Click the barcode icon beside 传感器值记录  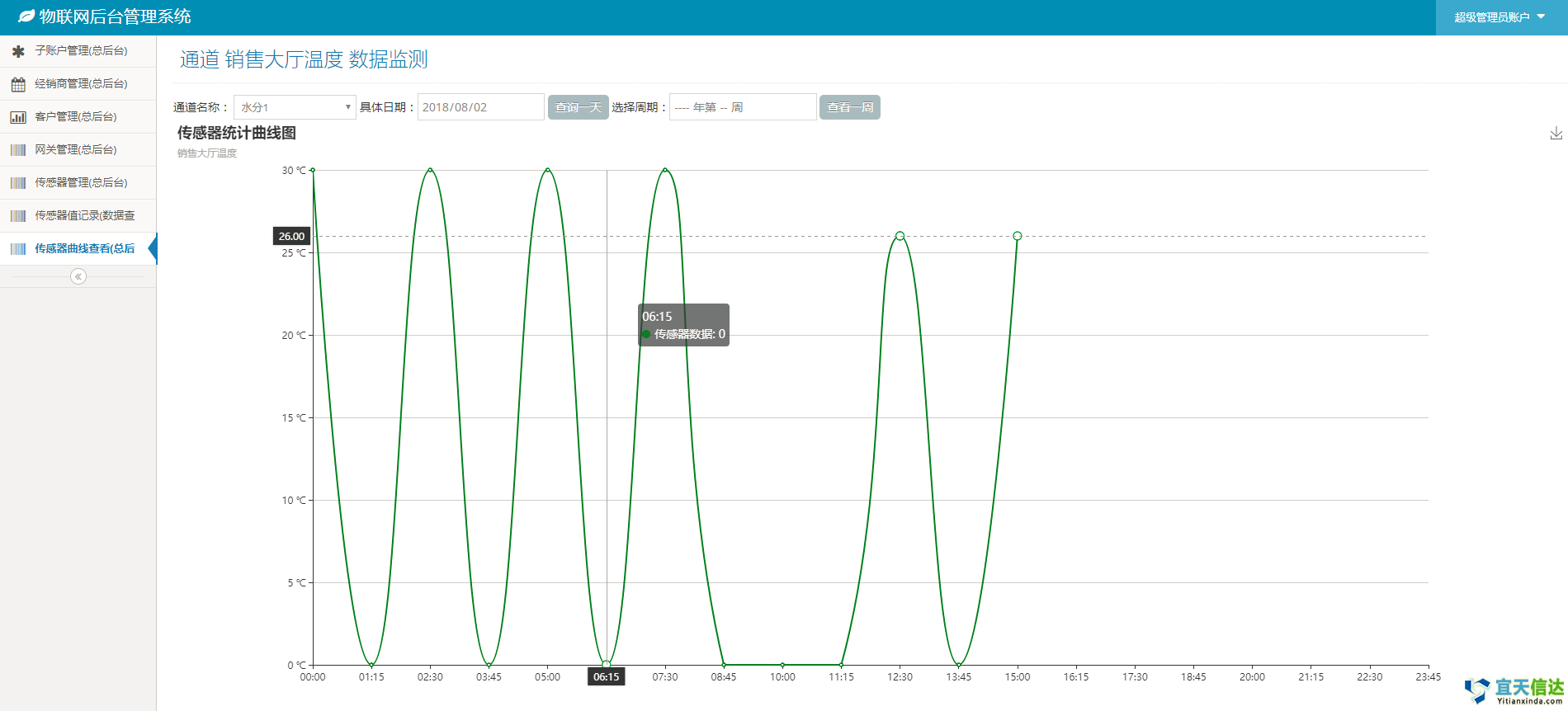click(x=18, y=216)
